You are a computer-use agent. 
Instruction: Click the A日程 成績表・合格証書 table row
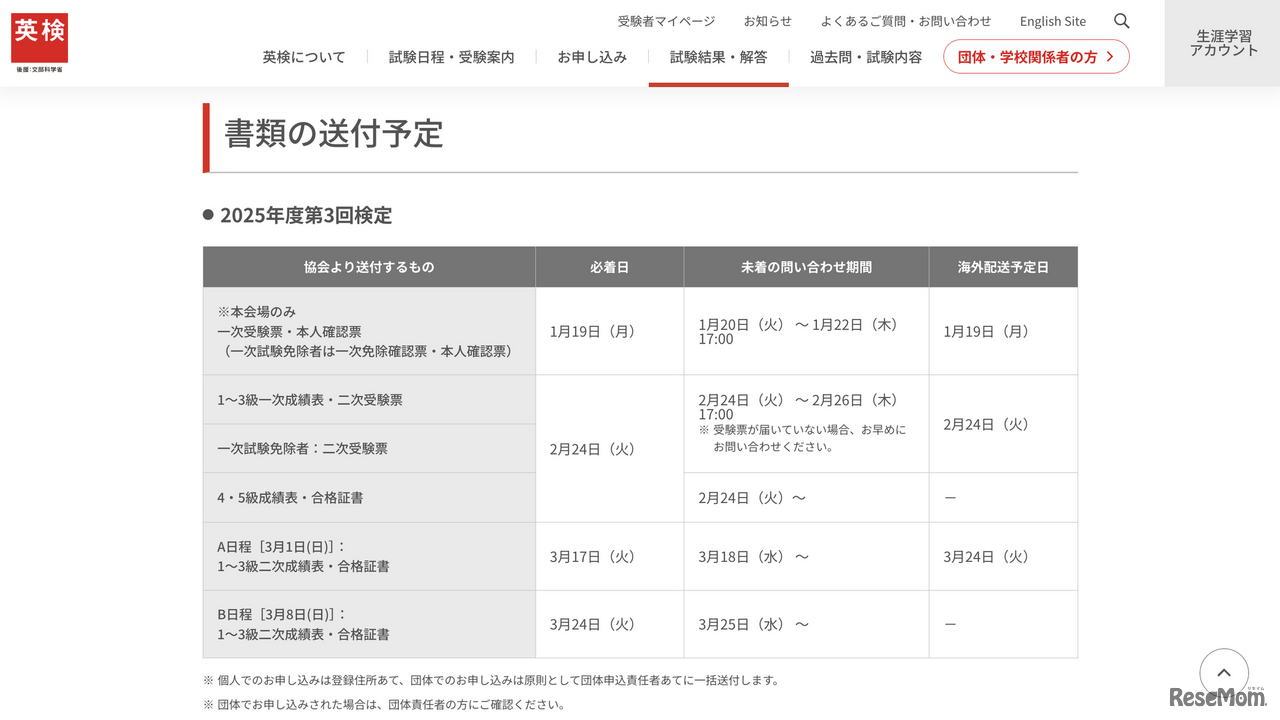tap(640, 556)
